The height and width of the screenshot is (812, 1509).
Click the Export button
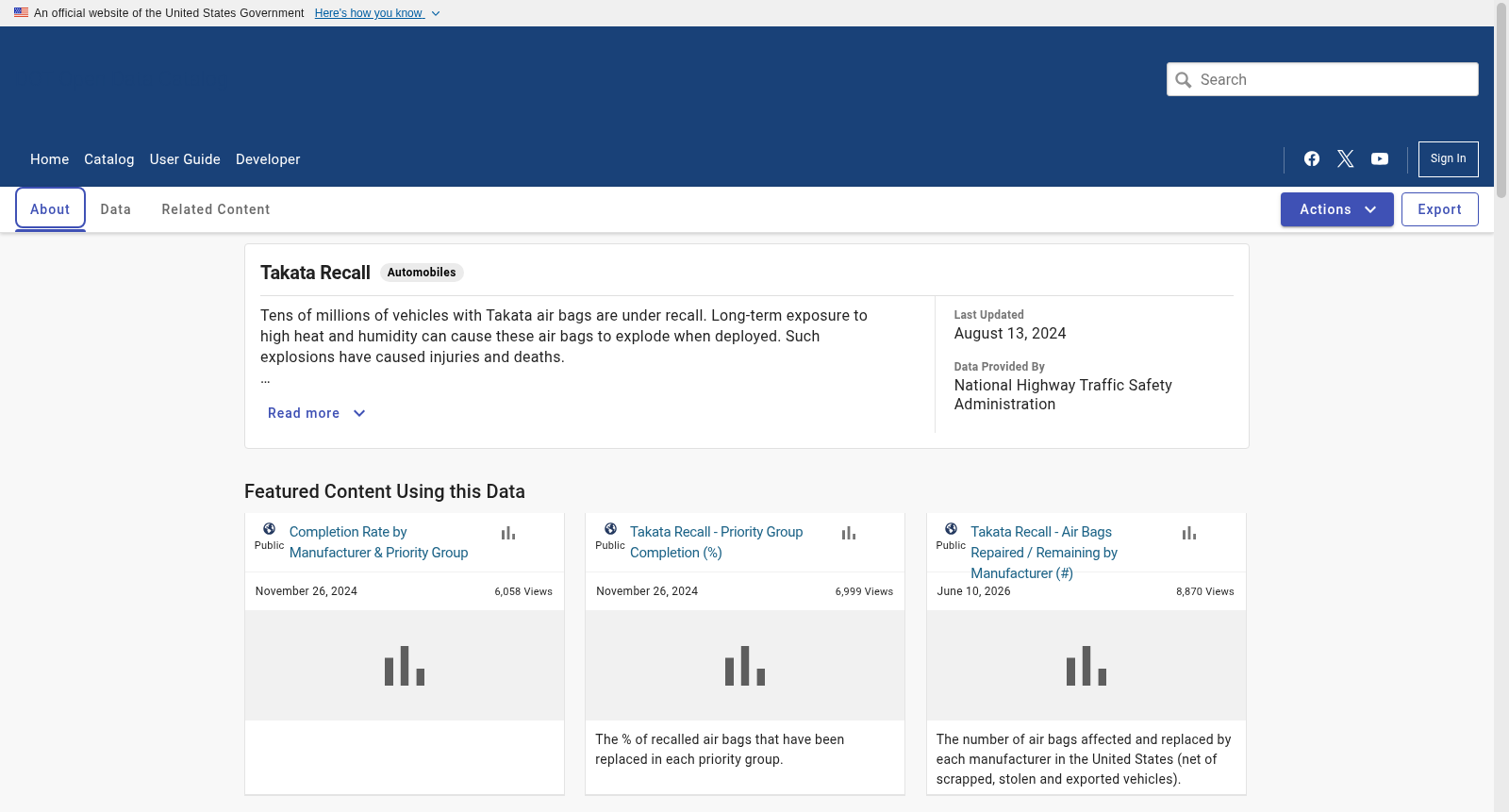click(x=1439, y=209)
